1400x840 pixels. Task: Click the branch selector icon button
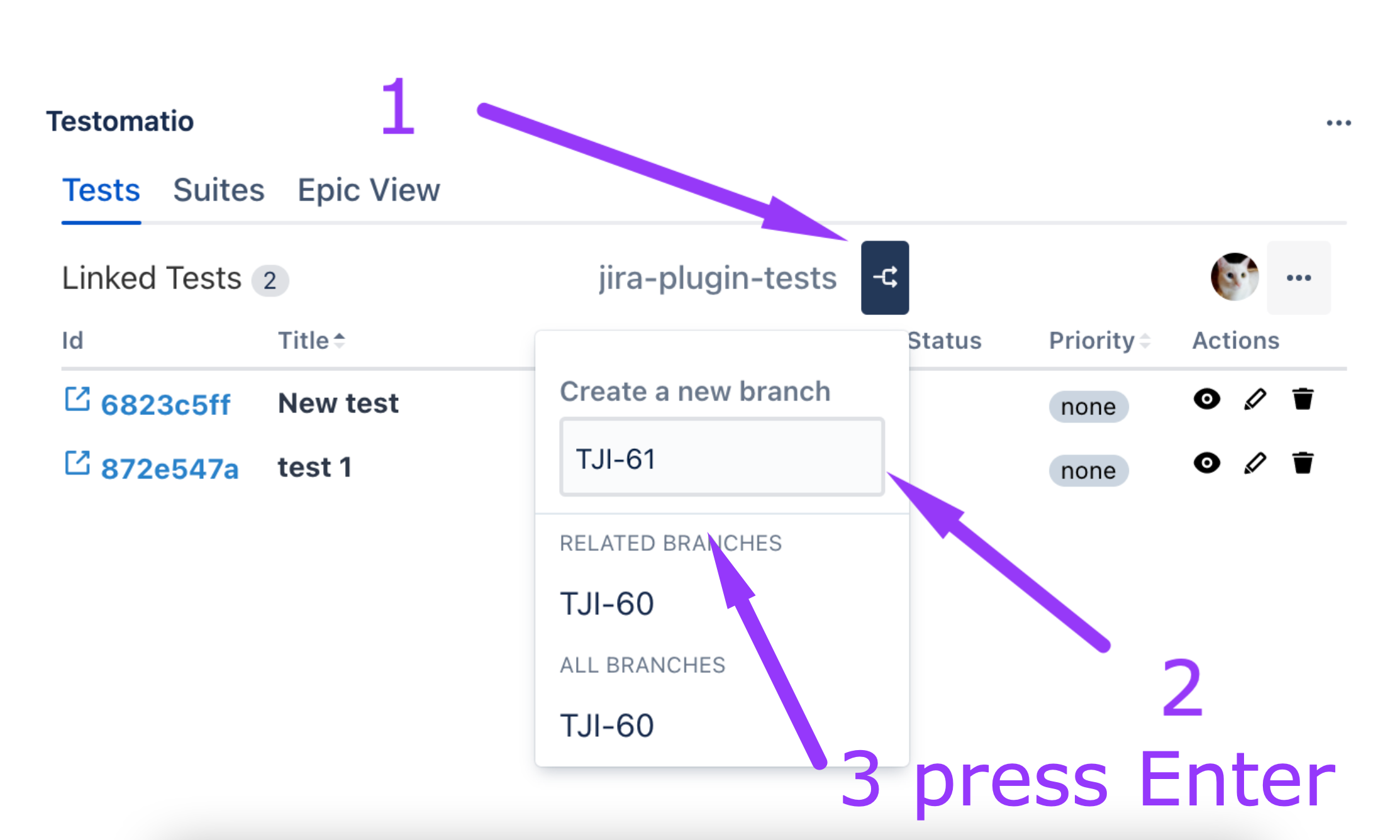[x=884, y=277]
